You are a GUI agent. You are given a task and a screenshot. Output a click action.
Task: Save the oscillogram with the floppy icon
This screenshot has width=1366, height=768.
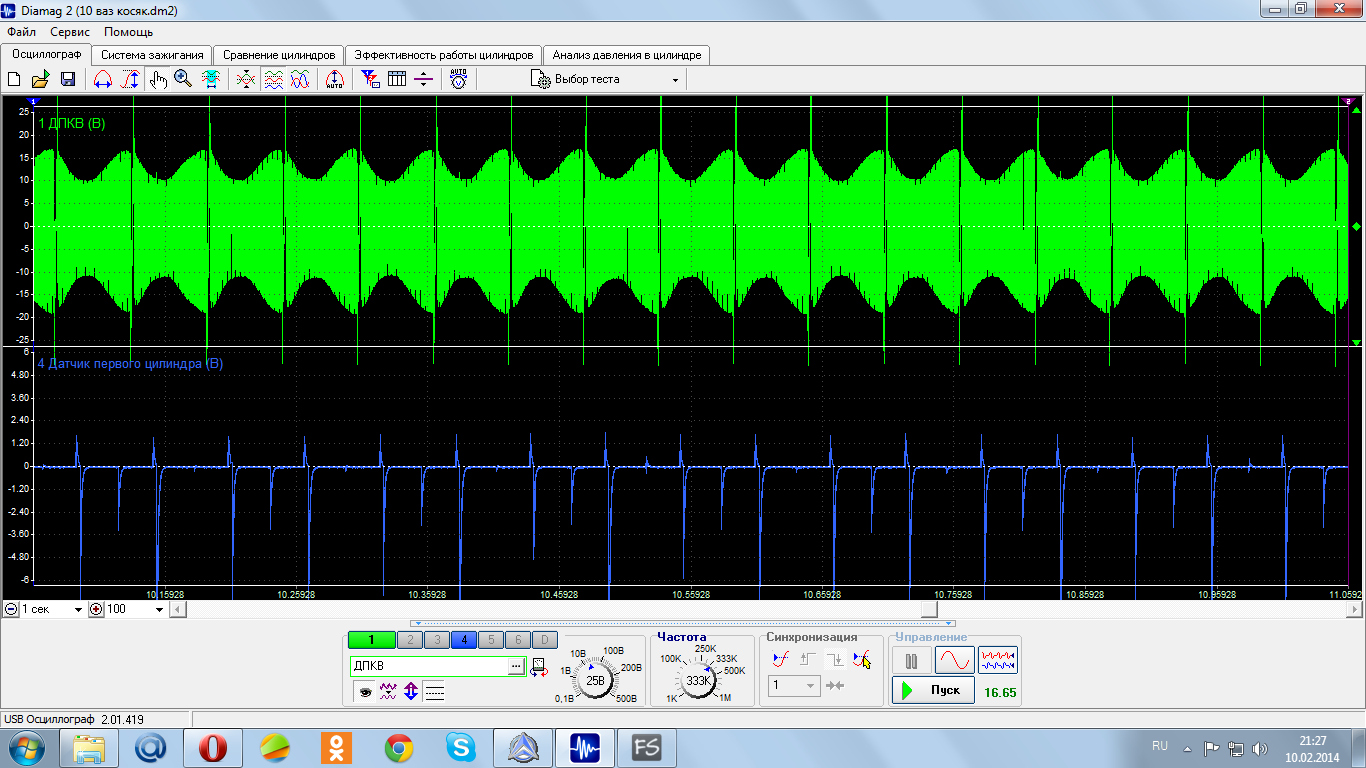pyautogui.click(x=68, y=80)
